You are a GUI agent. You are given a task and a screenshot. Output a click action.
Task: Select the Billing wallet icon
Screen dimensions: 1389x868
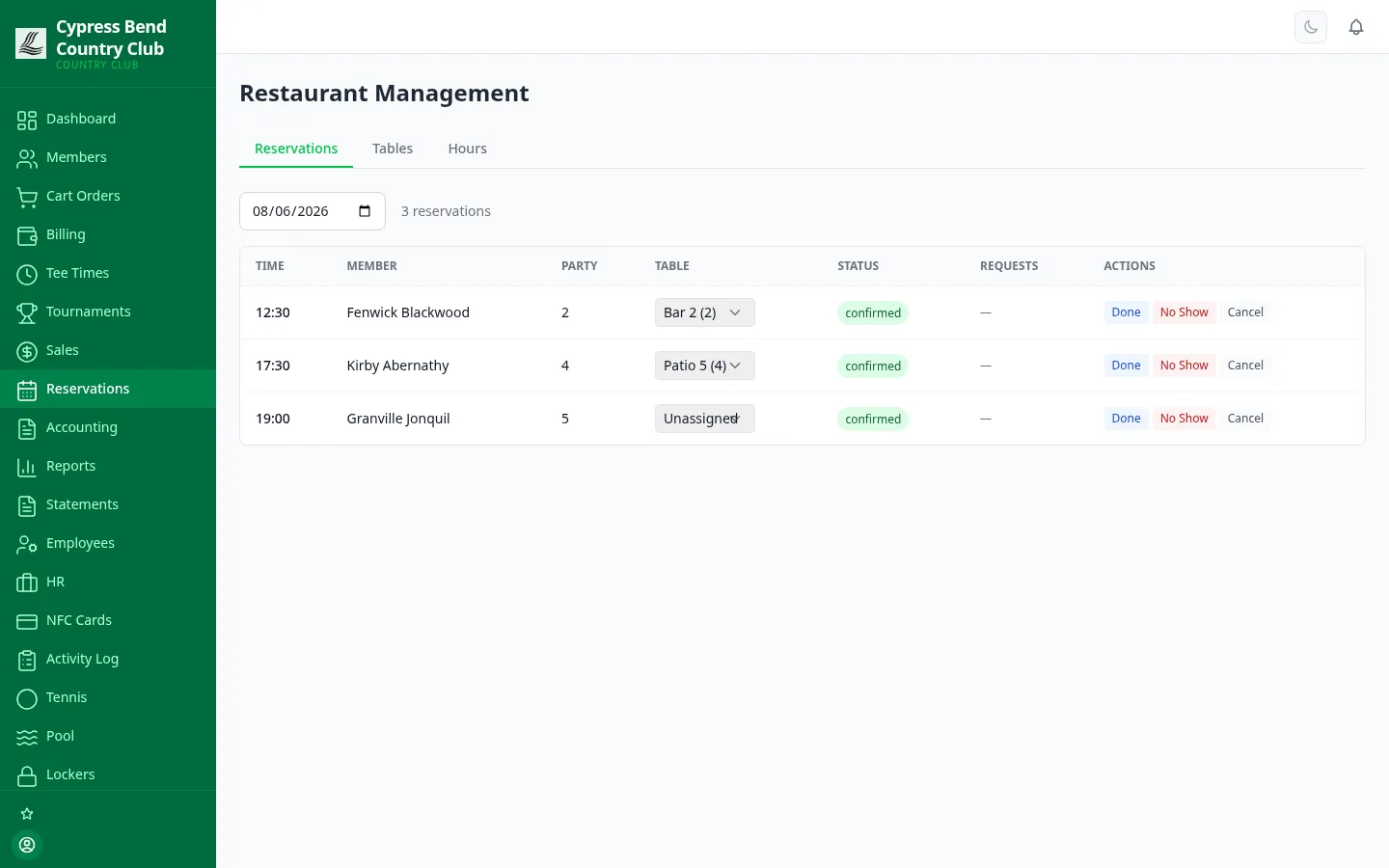tap(27, 235)
